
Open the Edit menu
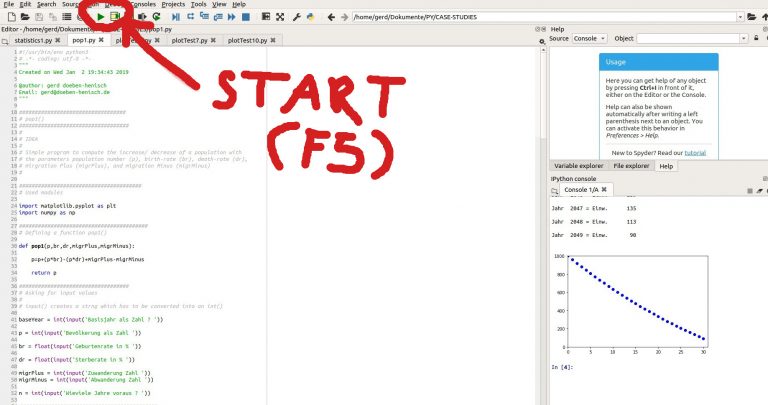(x=25, y=4)
